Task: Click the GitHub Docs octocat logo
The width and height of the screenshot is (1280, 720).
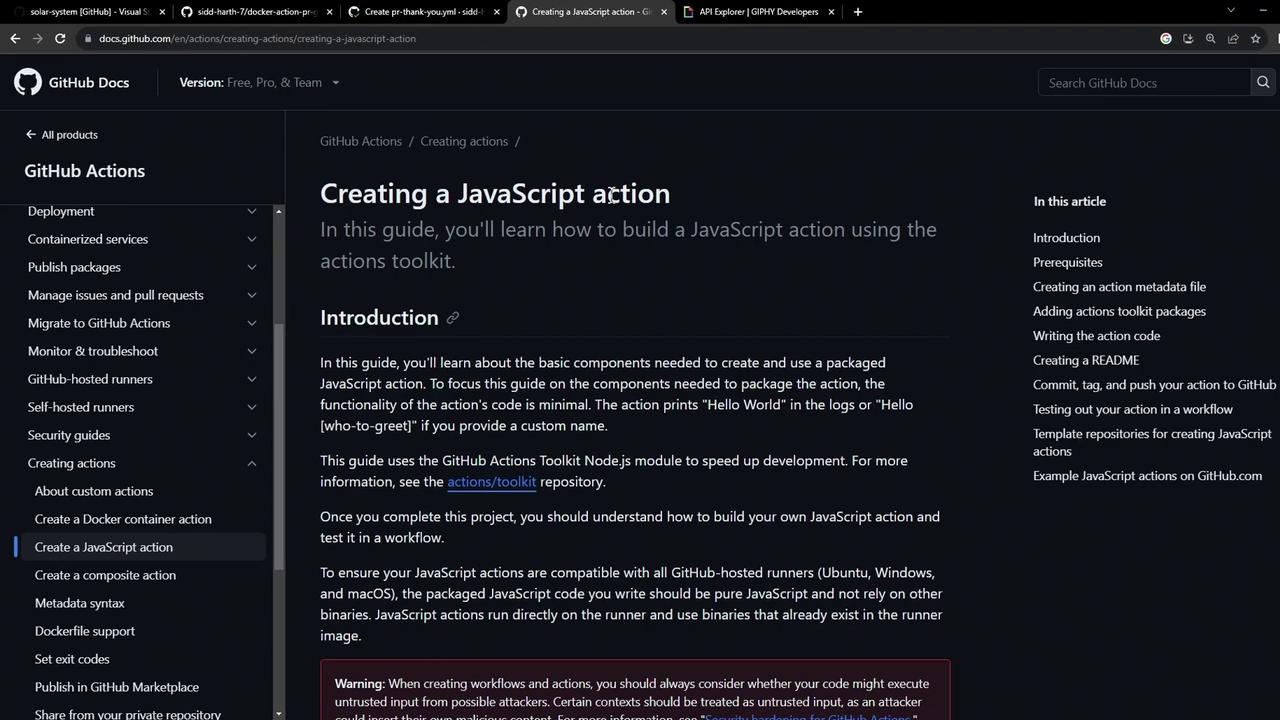Action: coord(28,82)
